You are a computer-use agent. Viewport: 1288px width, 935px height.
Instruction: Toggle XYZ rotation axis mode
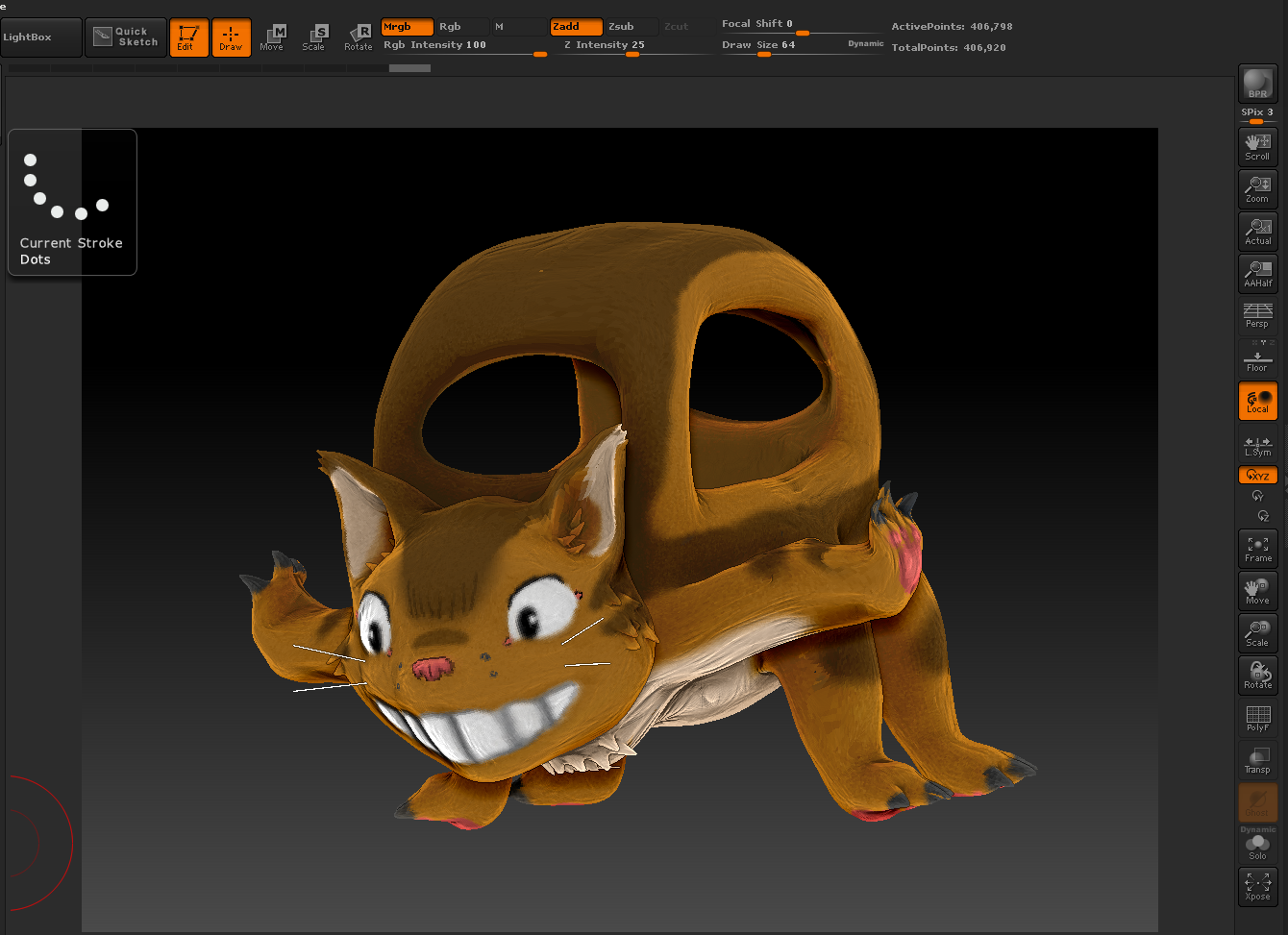pyautogui.click(x=1257, y=475)
